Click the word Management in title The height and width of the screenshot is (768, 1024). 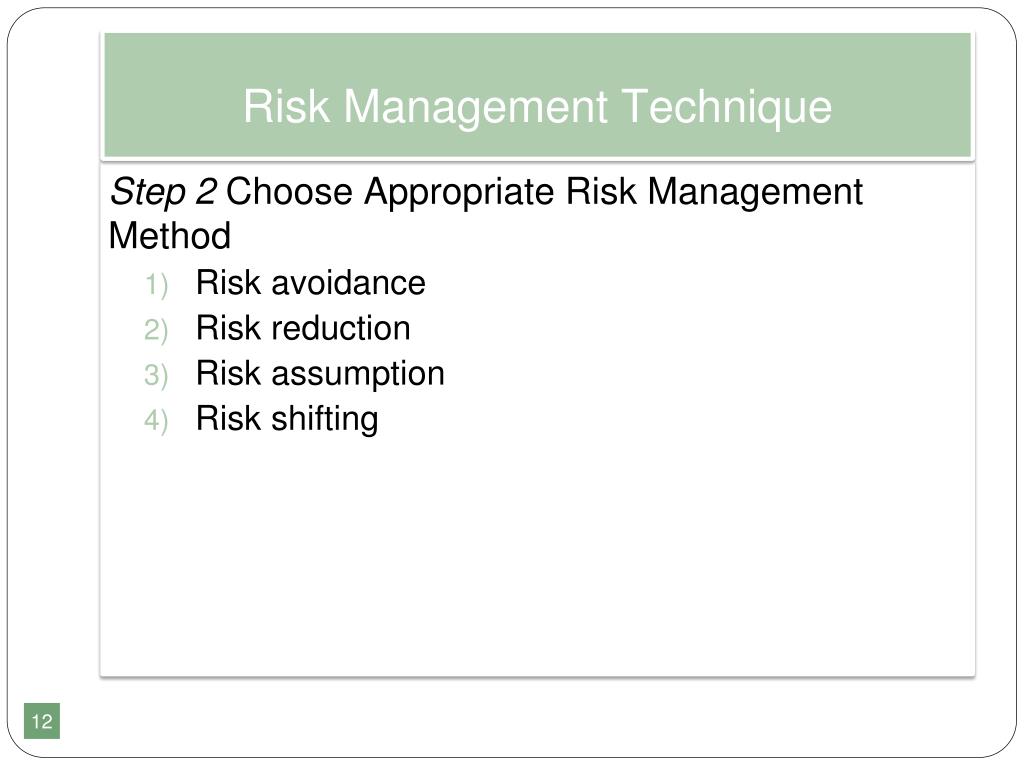(475, 106)
